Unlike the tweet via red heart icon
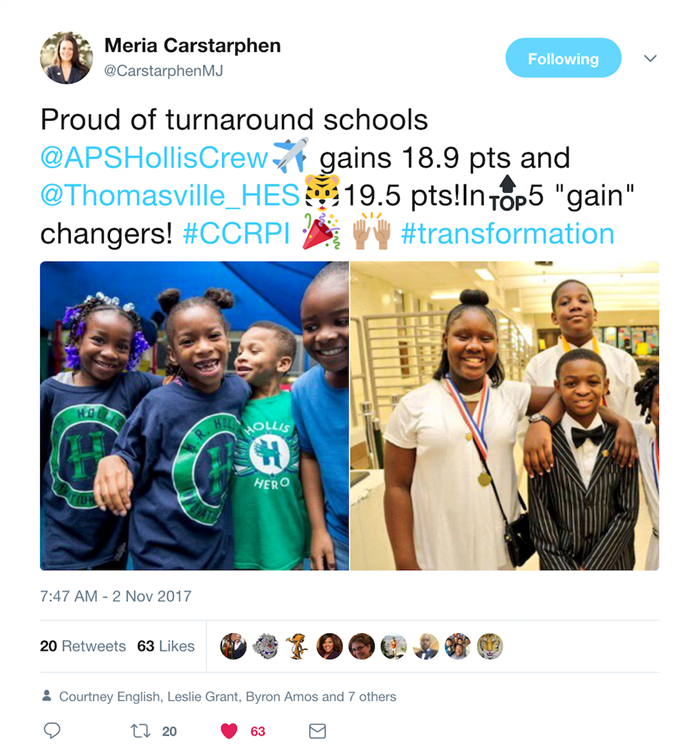Image resolution: width=700 pixels, height=748 pixels. [x=229, y=731]
